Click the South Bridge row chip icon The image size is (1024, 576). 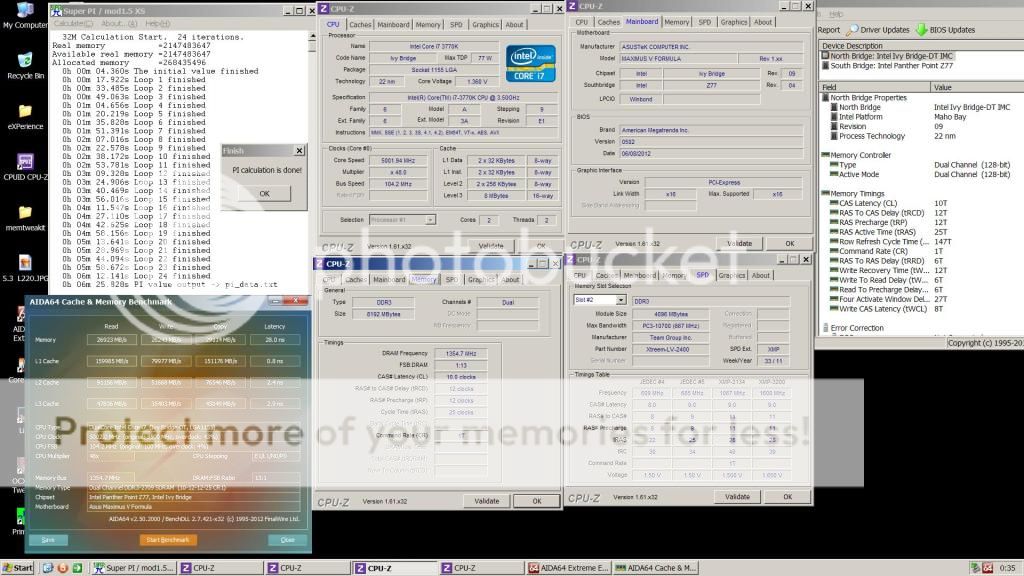pyautogui.click(x=825, y=65)
